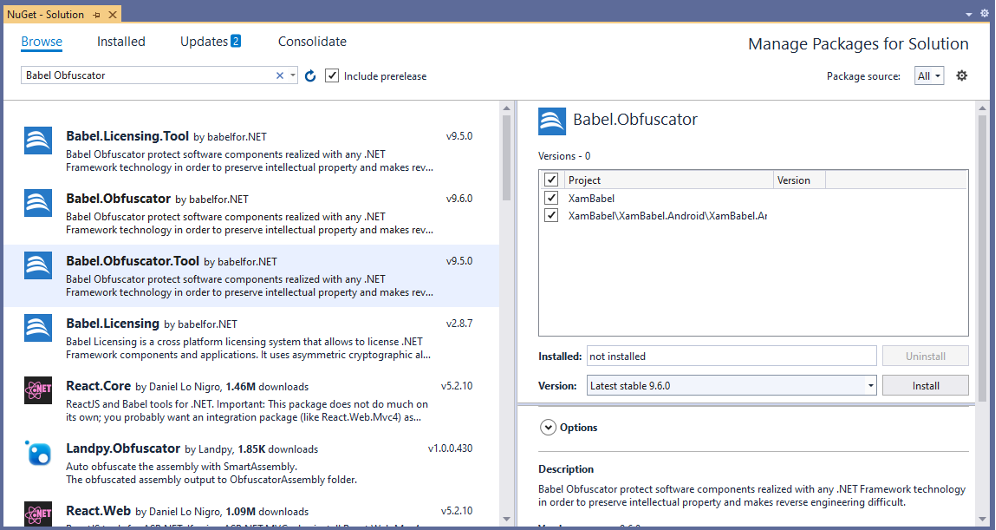Click the Babel.Licensing.Tool package icon
This screenshot has height=530, width=996.
[38, 140]
